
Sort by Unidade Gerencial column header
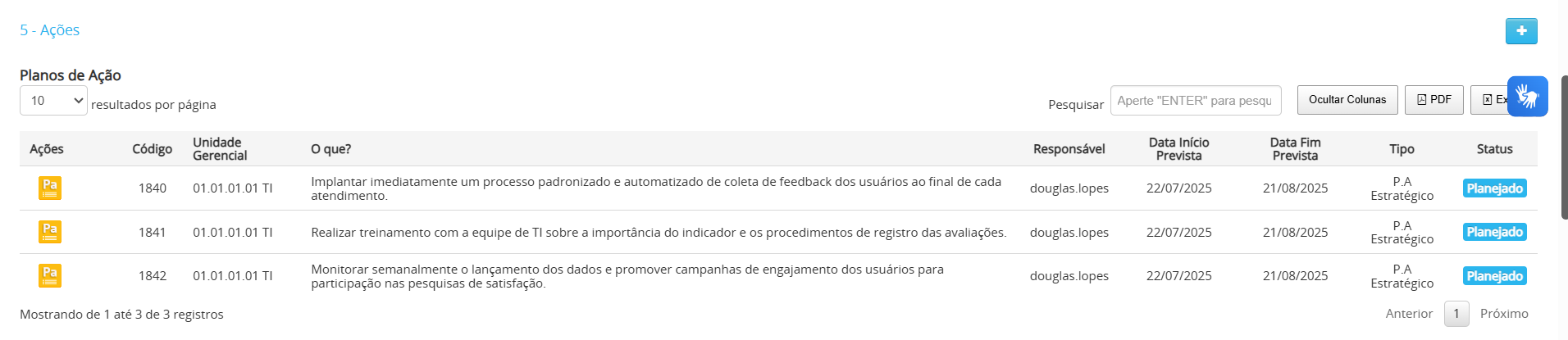[220, 149]
